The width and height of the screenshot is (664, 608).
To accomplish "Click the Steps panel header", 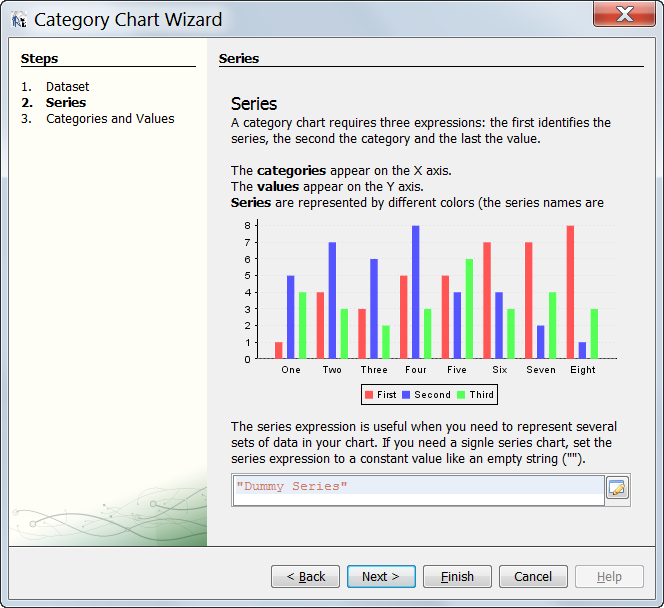I will pyautogui.click(x=40, y=59).
